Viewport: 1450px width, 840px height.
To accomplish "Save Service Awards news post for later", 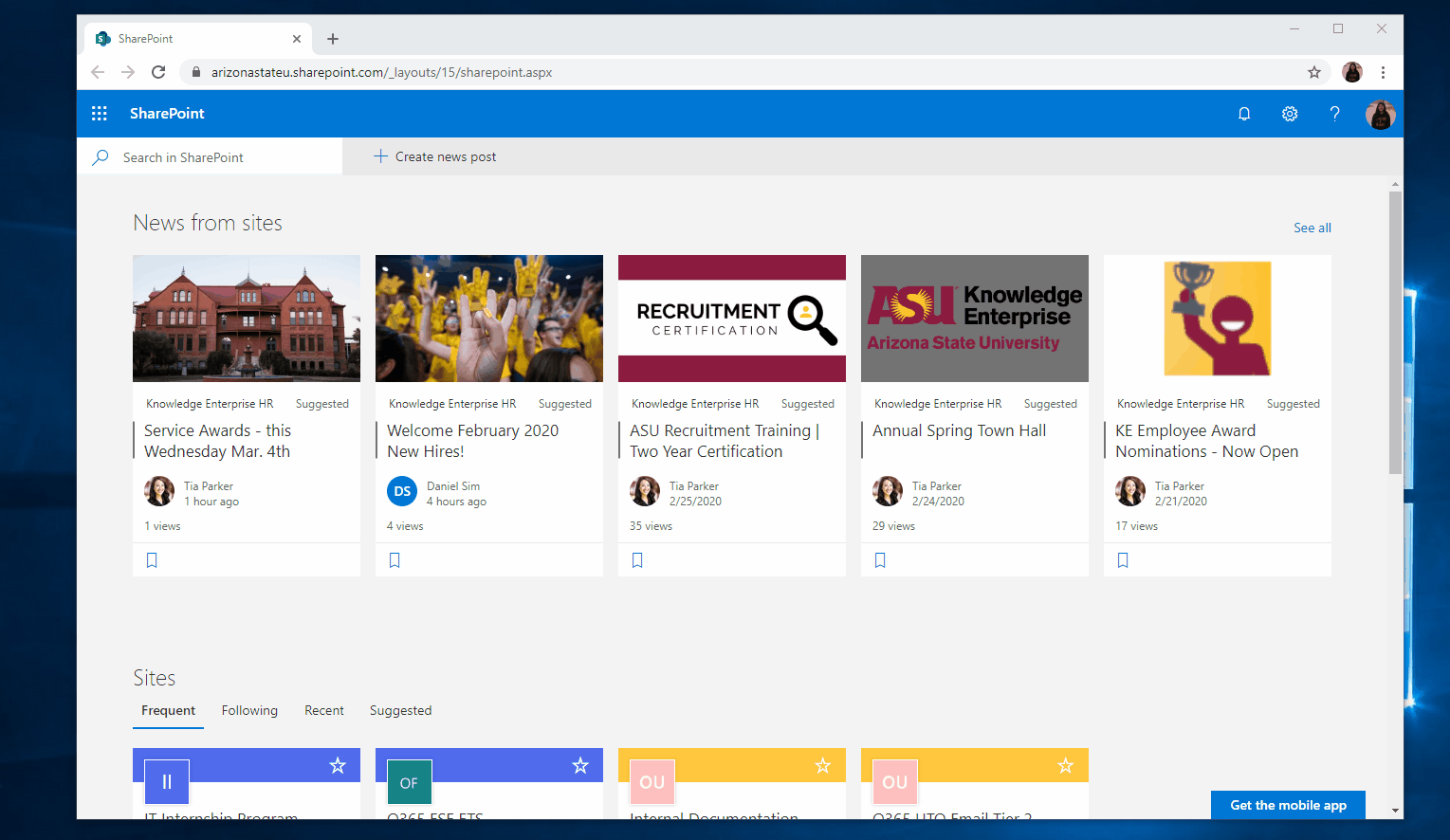I will coord(152,560).
